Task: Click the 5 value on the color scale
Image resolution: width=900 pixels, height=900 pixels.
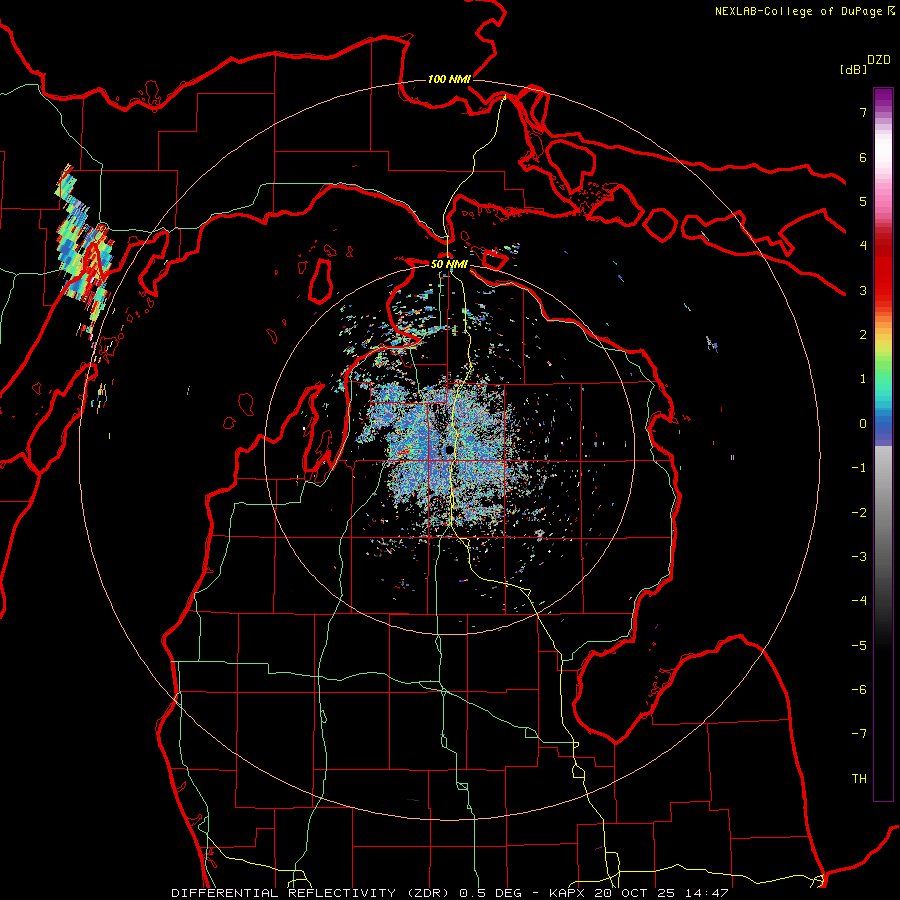Action: pos(863,201)
